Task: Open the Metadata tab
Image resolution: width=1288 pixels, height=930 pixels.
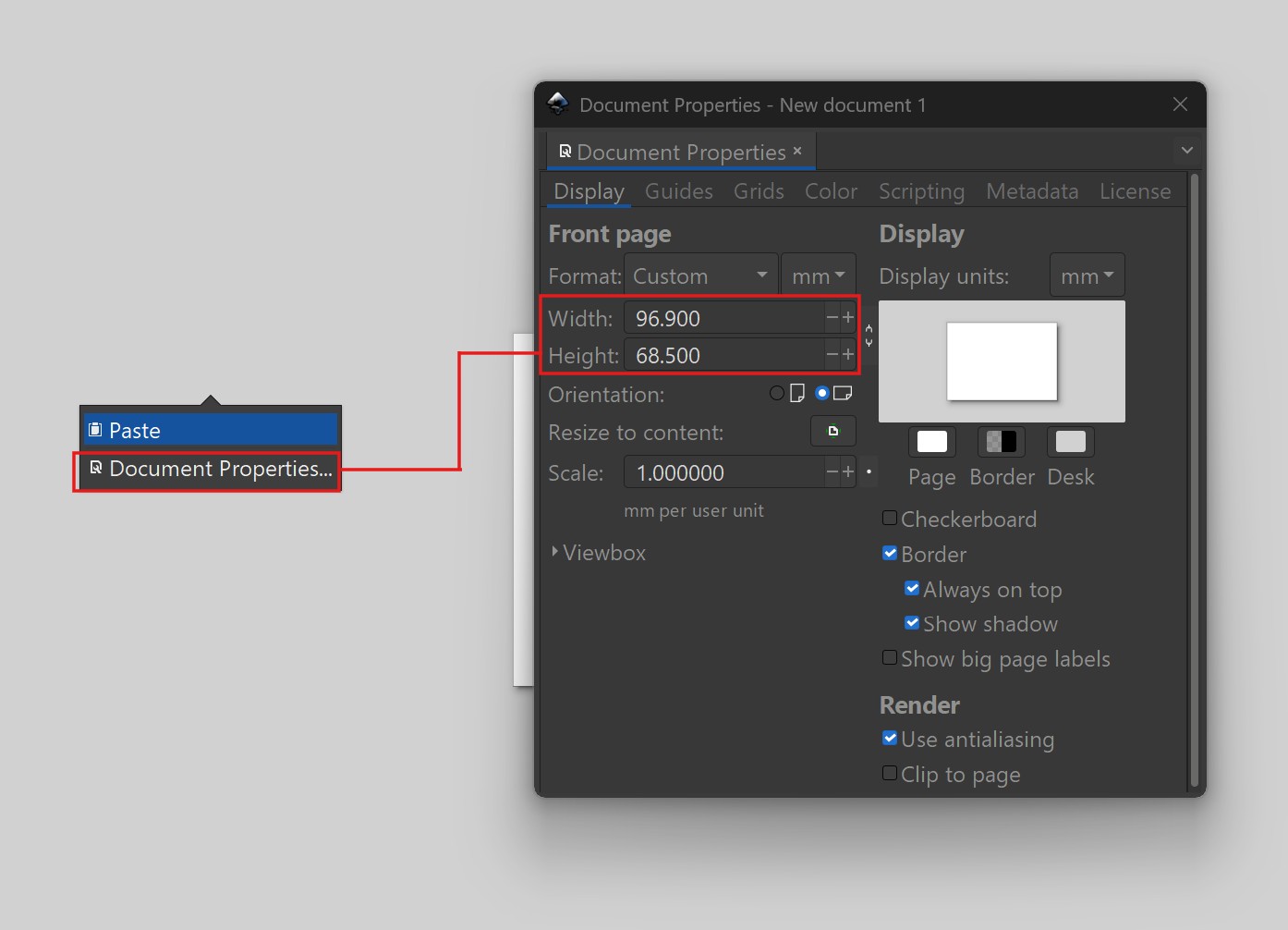Action: click(x=1032, y=191)
